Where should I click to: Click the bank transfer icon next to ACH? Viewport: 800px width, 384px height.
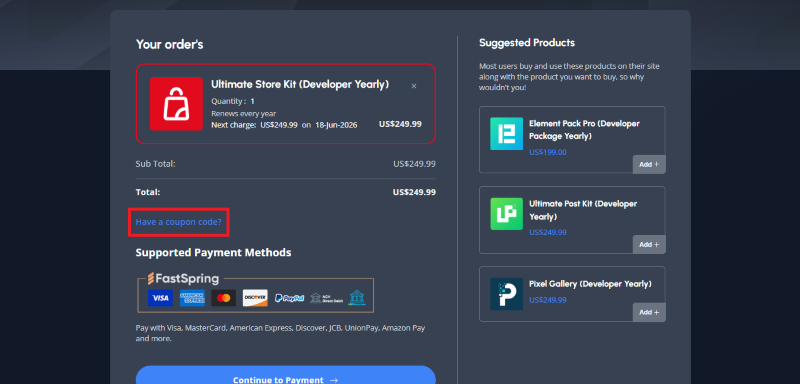pos(357,298)
